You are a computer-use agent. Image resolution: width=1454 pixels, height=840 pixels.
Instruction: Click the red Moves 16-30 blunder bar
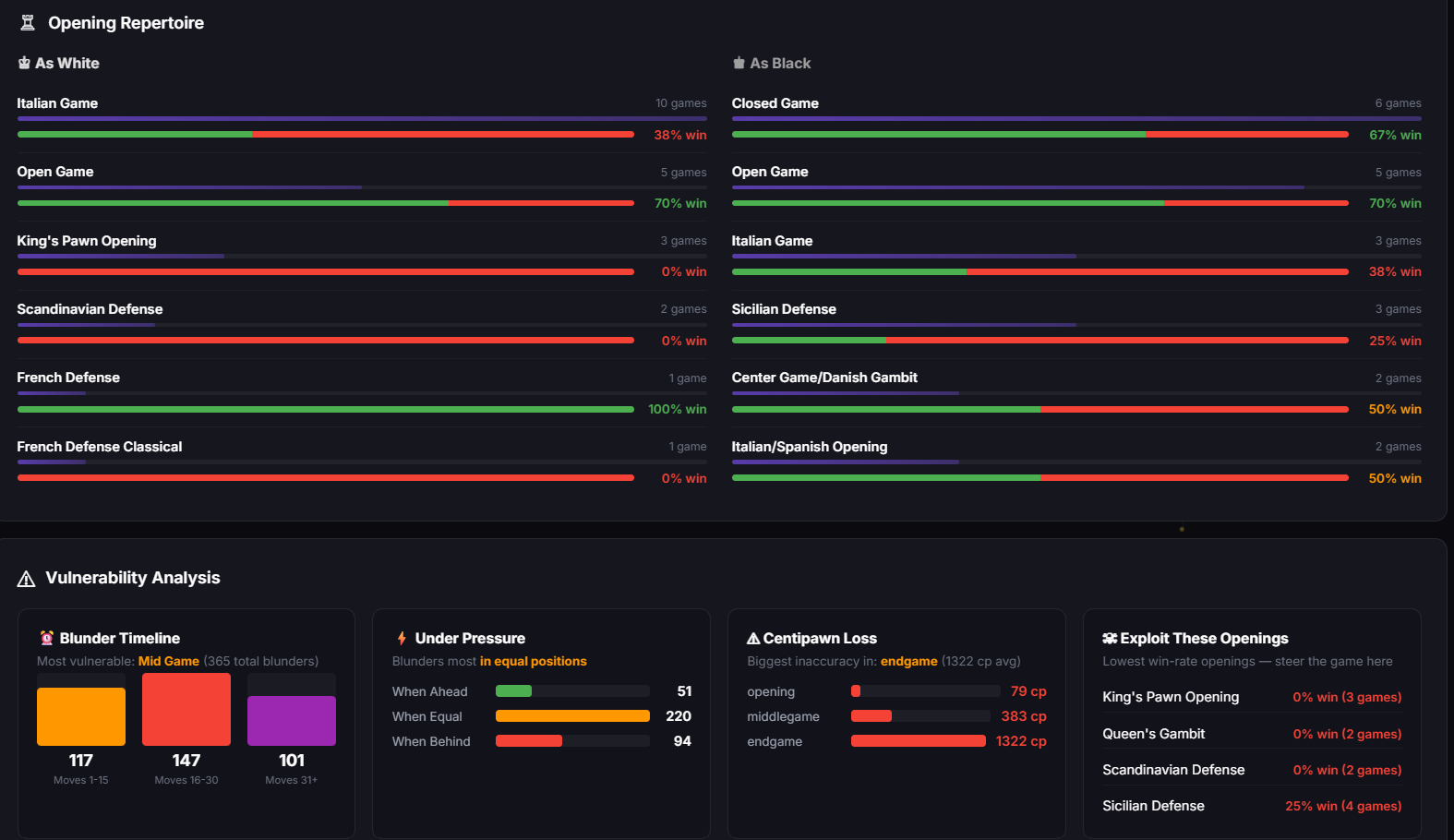(x=186, y=709)
